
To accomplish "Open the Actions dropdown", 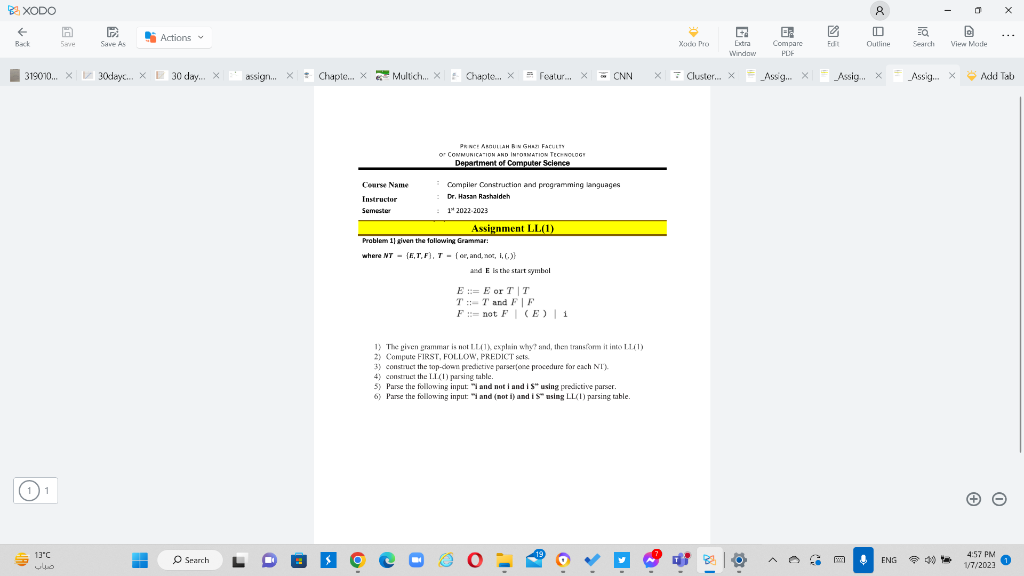I will pos(173,37).
